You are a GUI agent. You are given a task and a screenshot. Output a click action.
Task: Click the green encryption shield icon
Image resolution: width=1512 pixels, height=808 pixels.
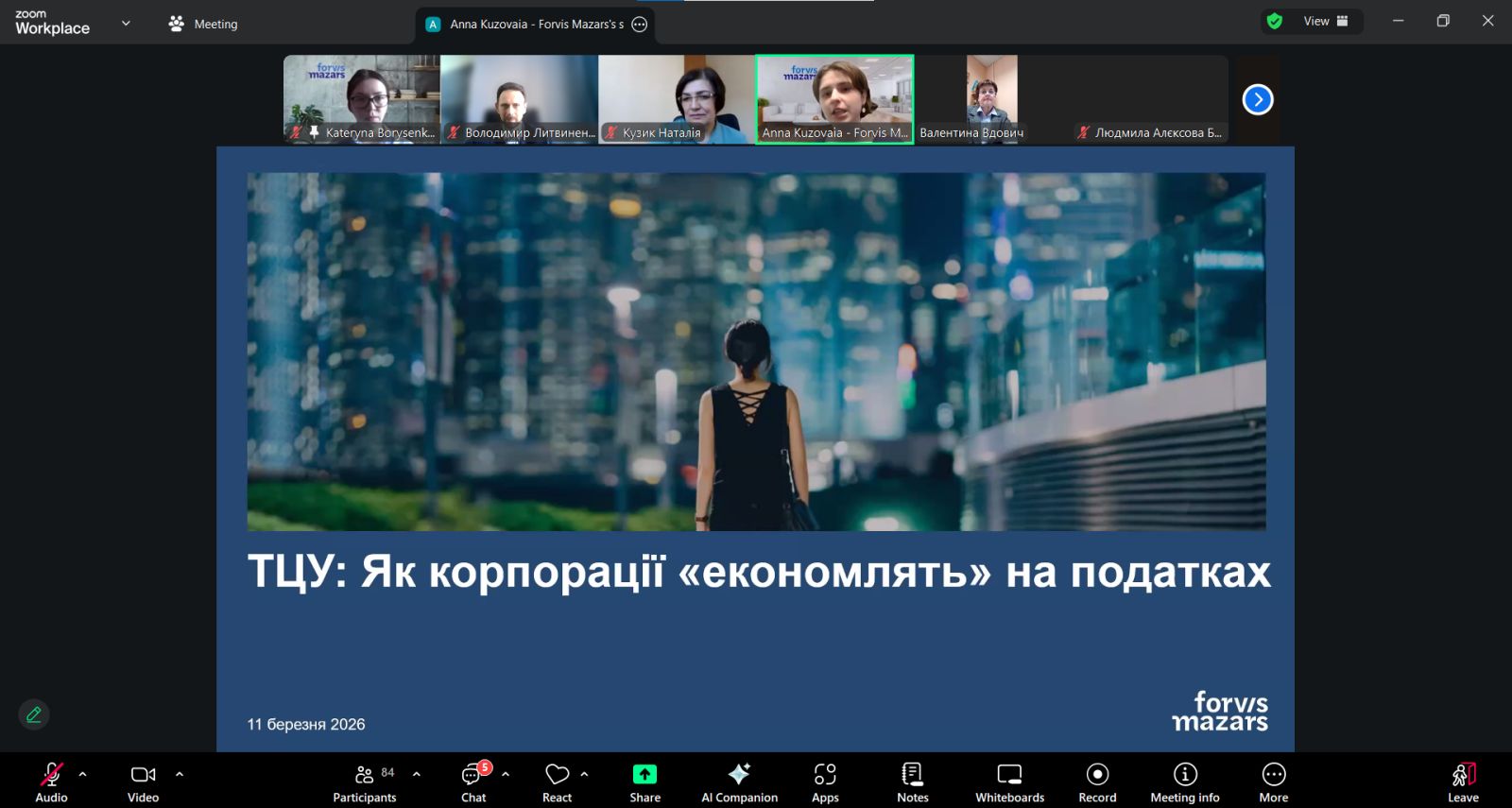point(1275,22)
